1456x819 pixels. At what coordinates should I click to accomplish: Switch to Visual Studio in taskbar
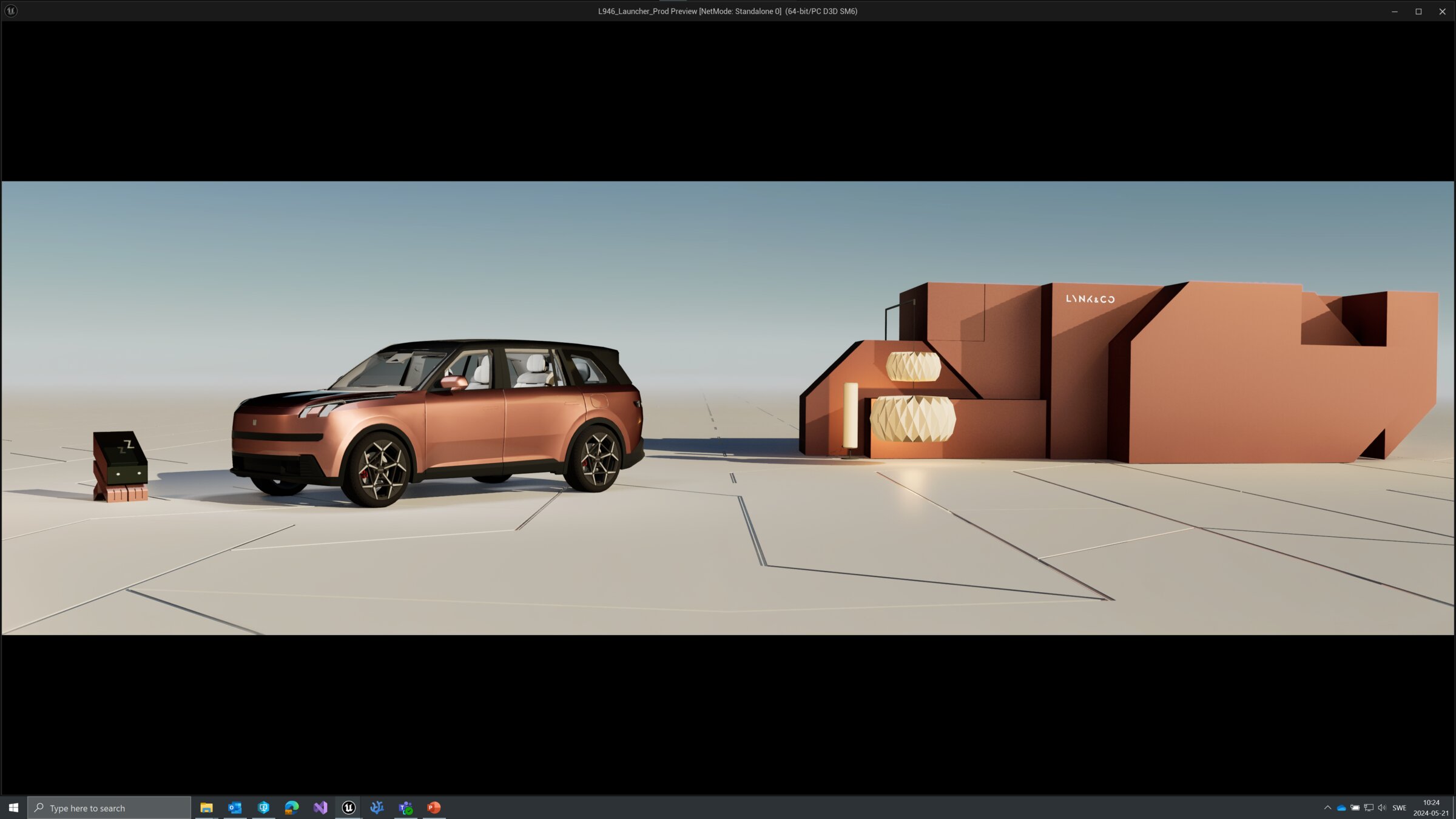point(320,807)
